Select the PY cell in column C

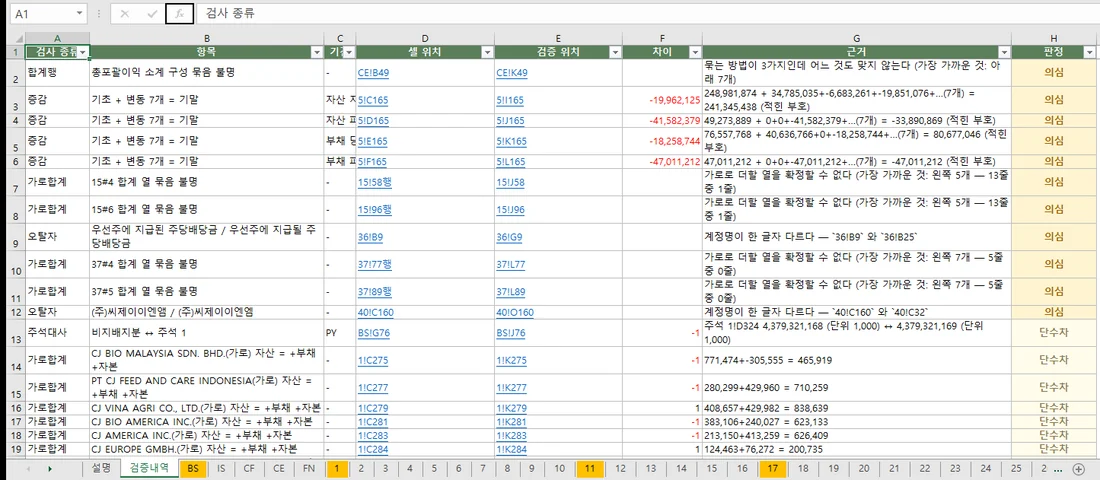click(x=340, y=332)
